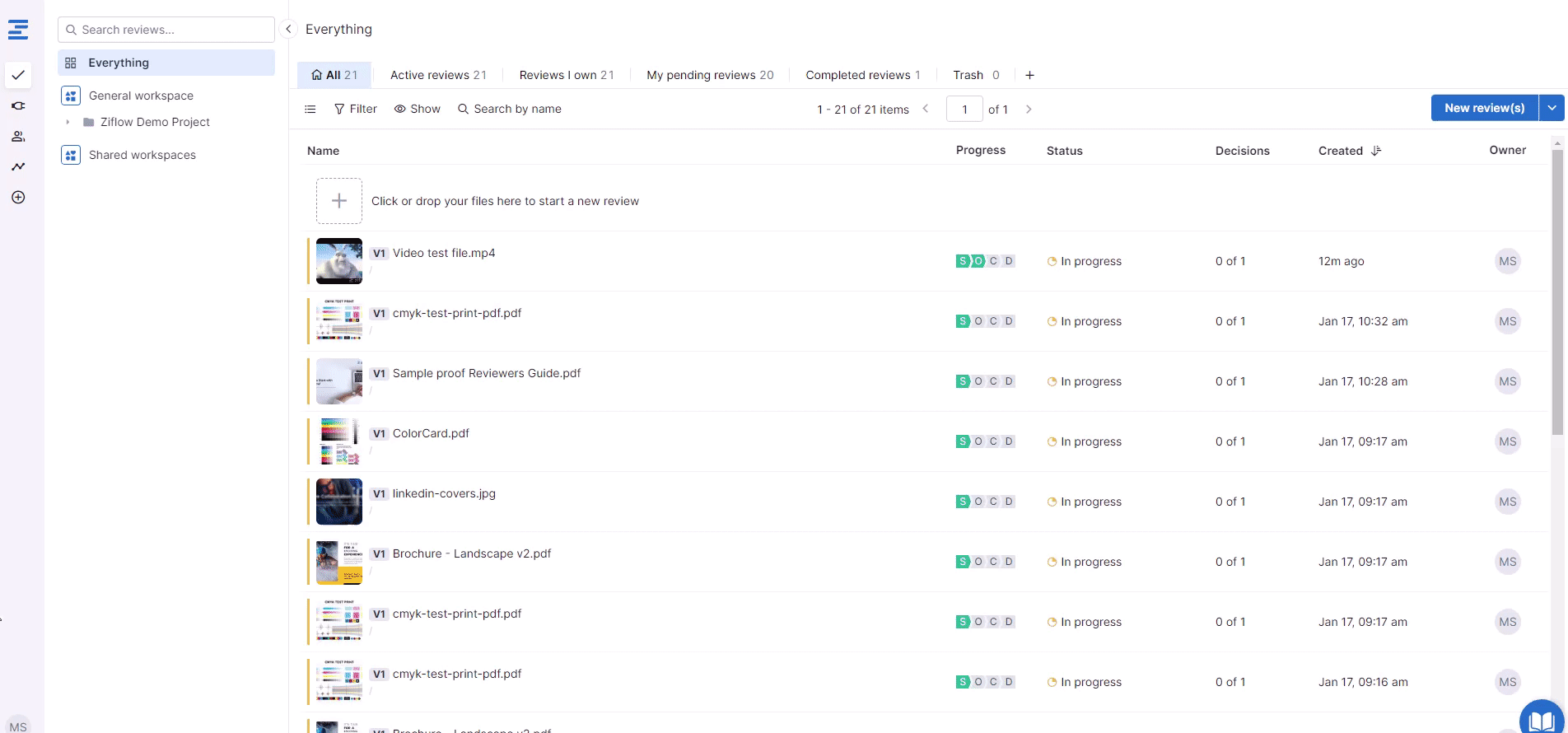Click the plus circle icon in sidebar
Image resolution: width=1568 pixels, height=733 pixels.
pos(18,198)
